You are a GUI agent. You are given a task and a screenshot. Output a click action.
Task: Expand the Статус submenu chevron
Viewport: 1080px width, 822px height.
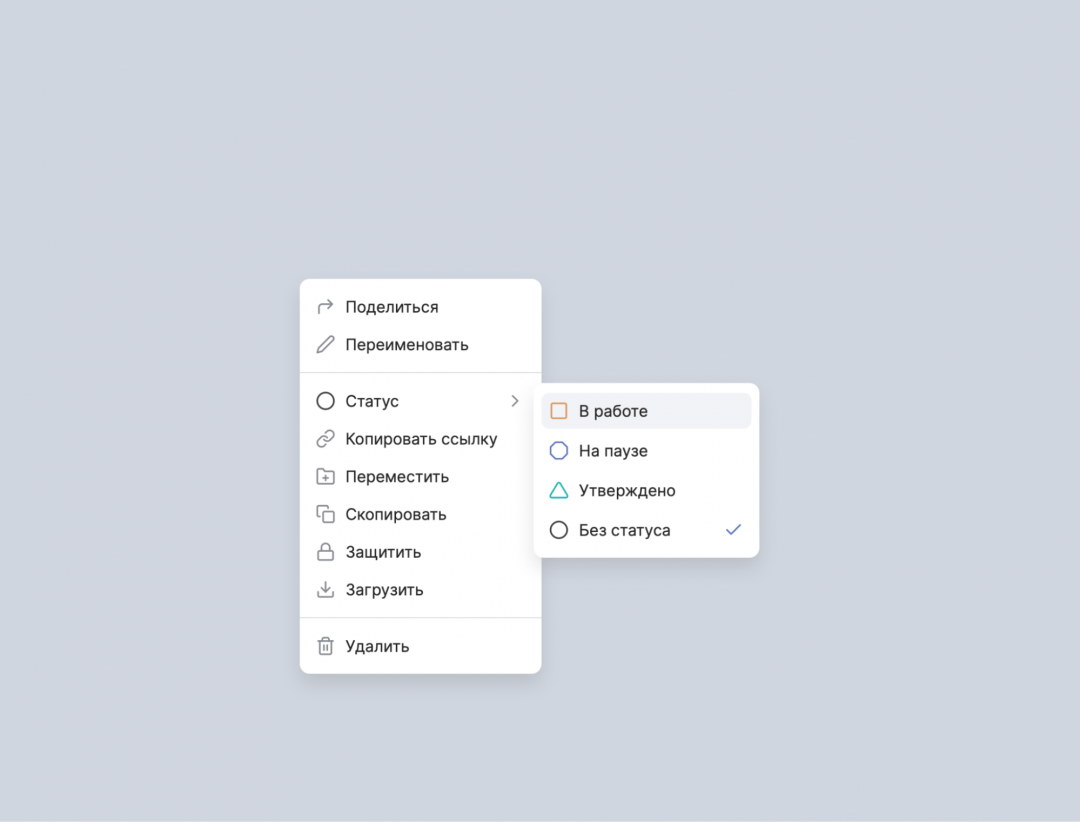tap(515, 401)
